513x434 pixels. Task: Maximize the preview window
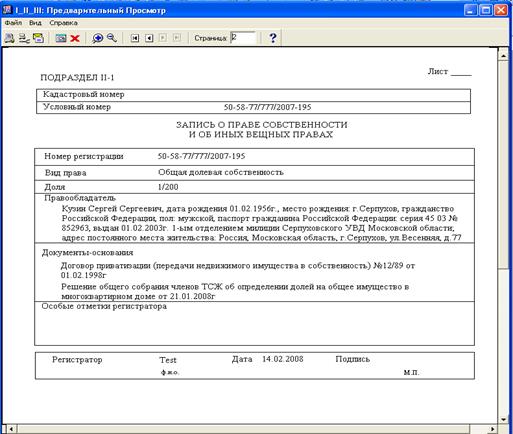pos(486,10)
